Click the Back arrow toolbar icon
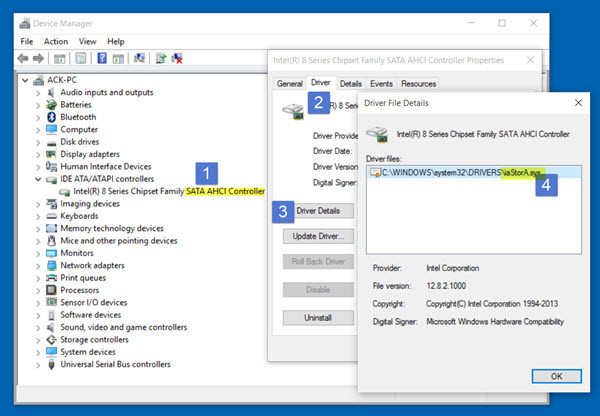The image size is (600, 416). 23,59
